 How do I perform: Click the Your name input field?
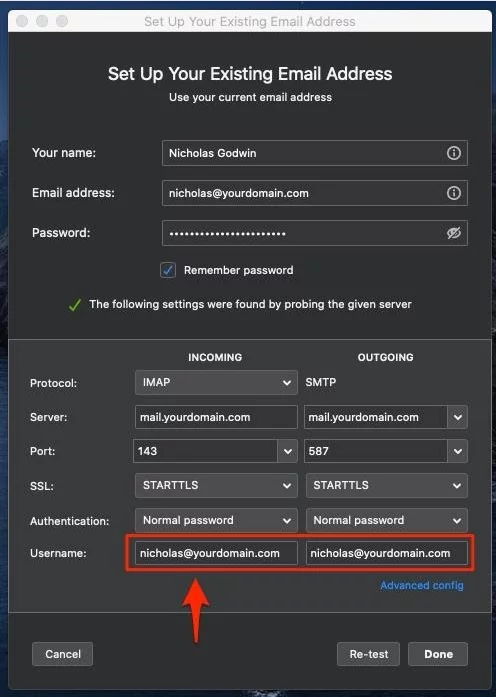pos(315,153)
